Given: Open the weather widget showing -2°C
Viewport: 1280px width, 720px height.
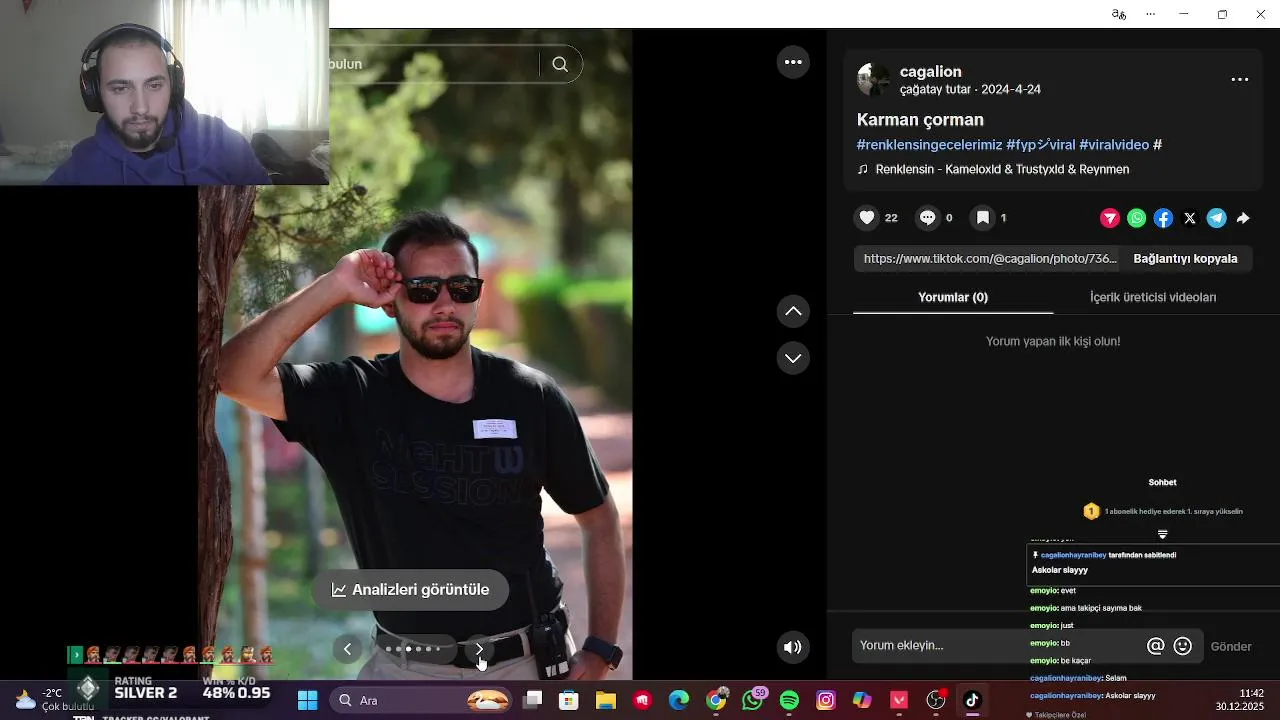Looking at the screenshot, I should pyautogui.click(x=52, y=700).
